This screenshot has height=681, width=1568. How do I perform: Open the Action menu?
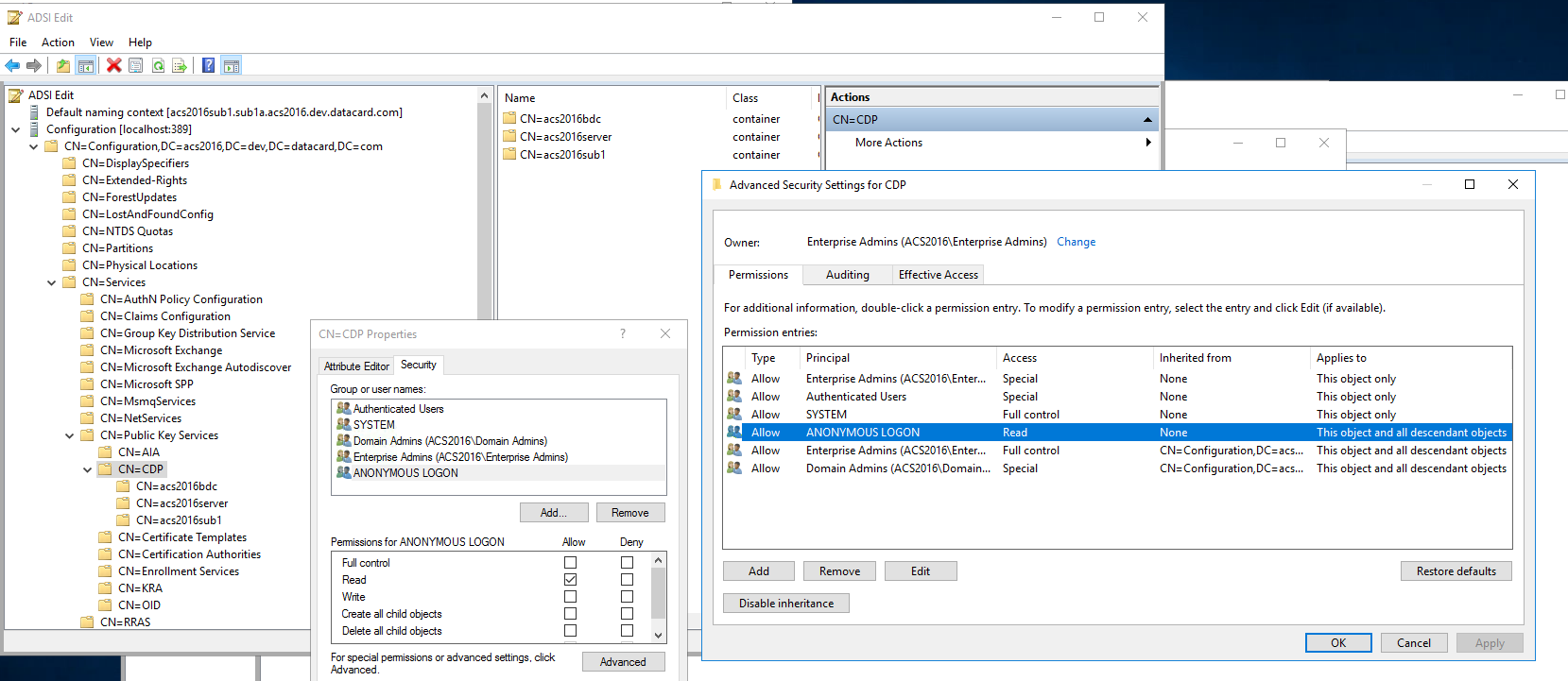click(x=58, y=43)
